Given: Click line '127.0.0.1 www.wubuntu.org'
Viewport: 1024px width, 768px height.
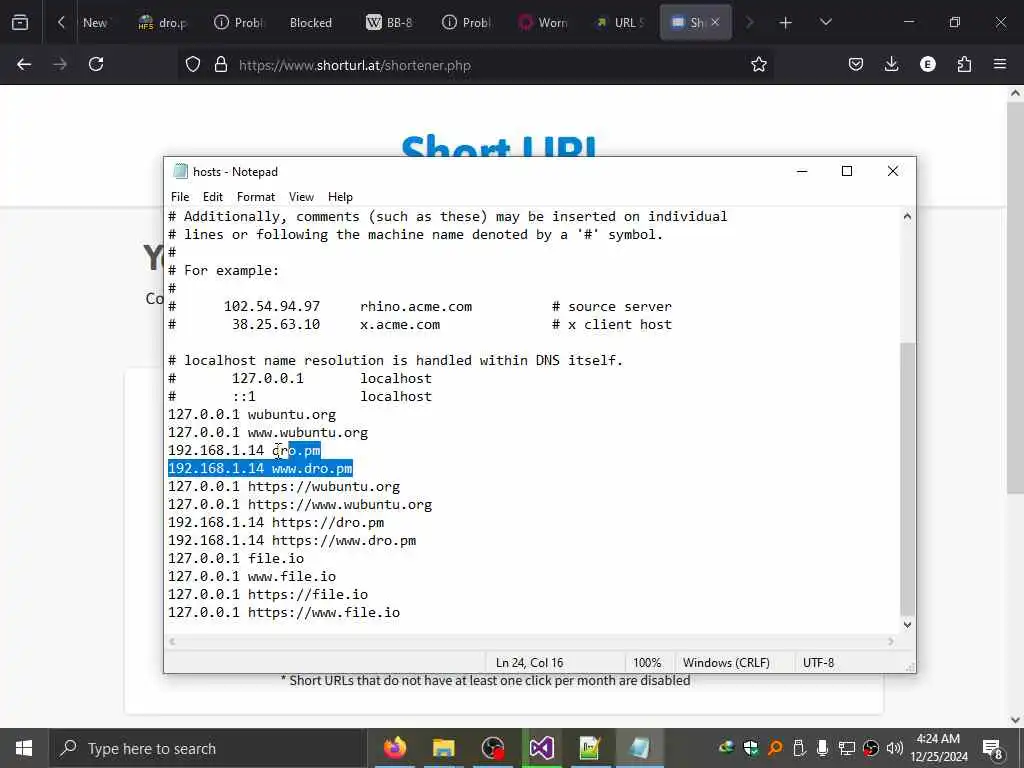Looking at the screenshot, I should pos(268,433).
